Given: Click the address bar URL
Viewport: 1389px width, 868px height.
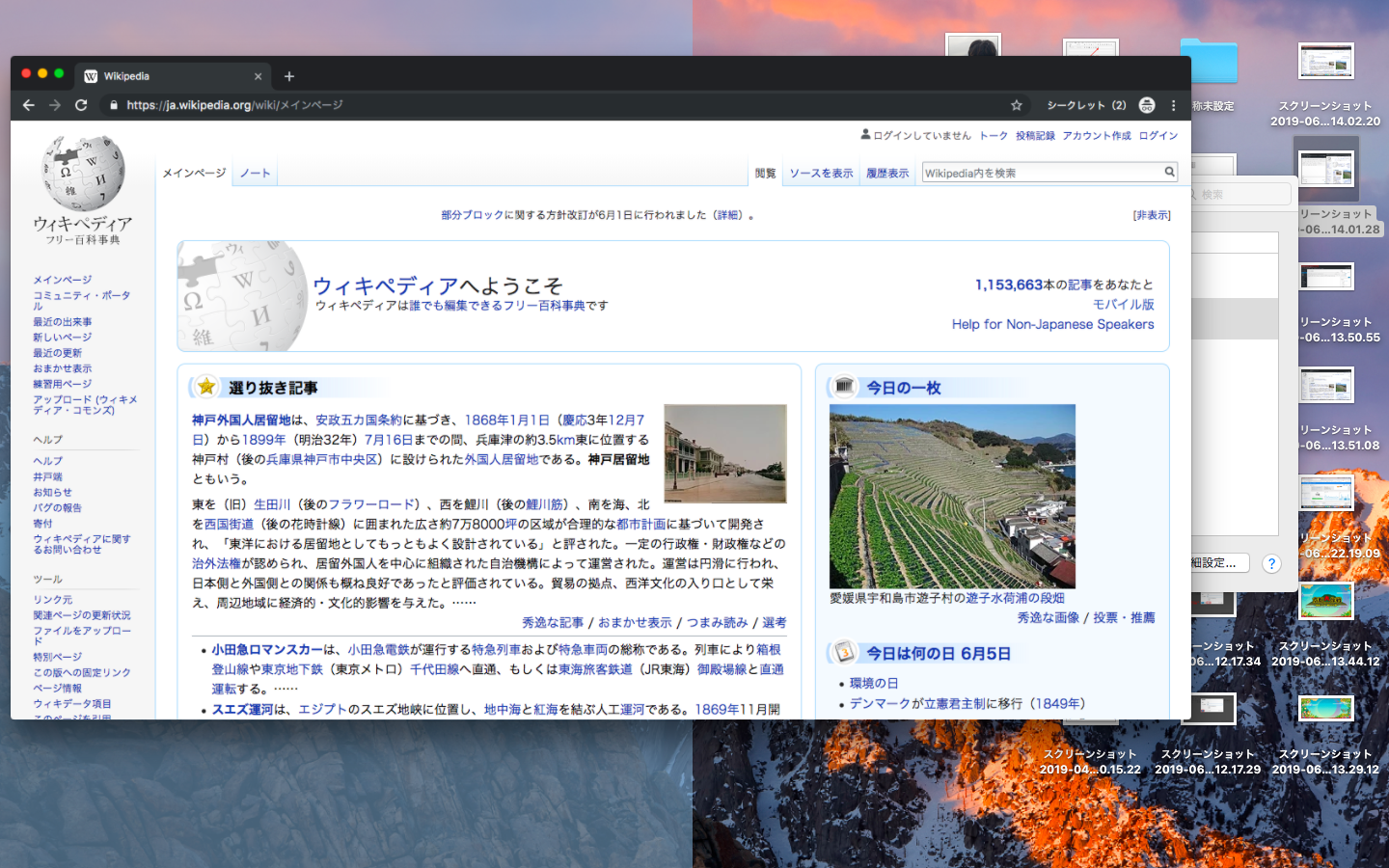Looking at the screenshot, I should pyautogui.click(x=234, y=105).
